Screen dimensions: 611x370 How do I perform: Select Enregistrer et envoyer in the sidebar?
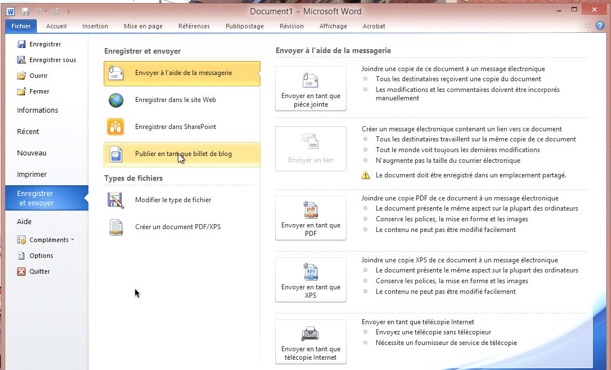point(47,198)
